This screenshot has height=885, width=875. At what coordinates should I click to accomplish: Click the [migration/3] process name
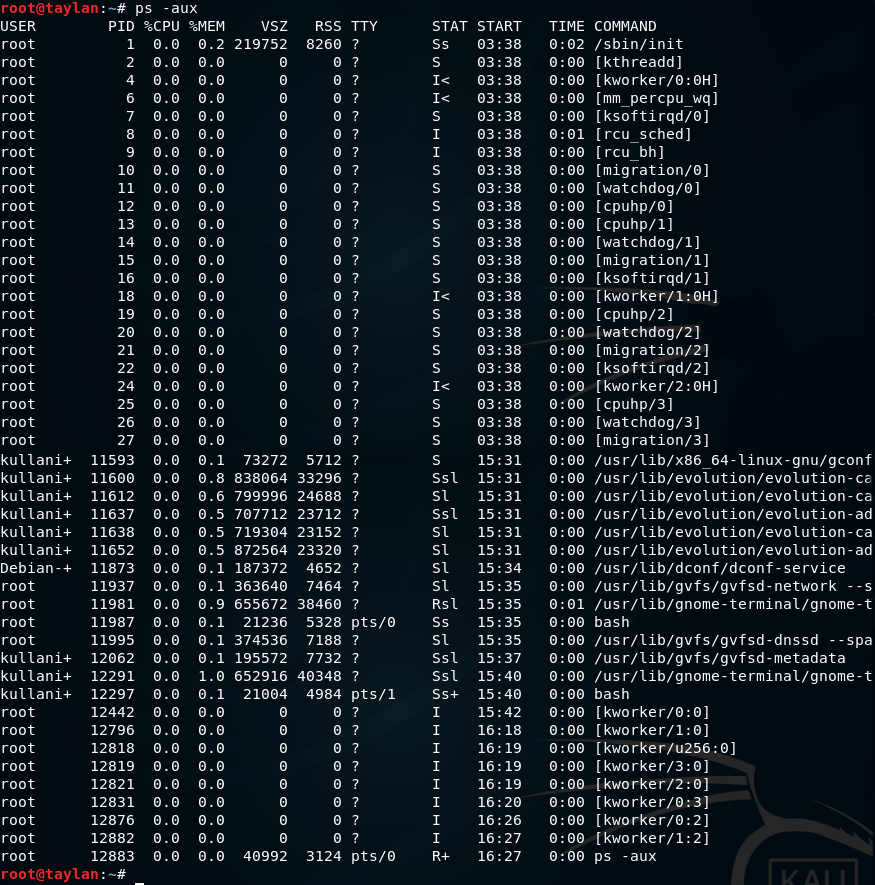652,441
